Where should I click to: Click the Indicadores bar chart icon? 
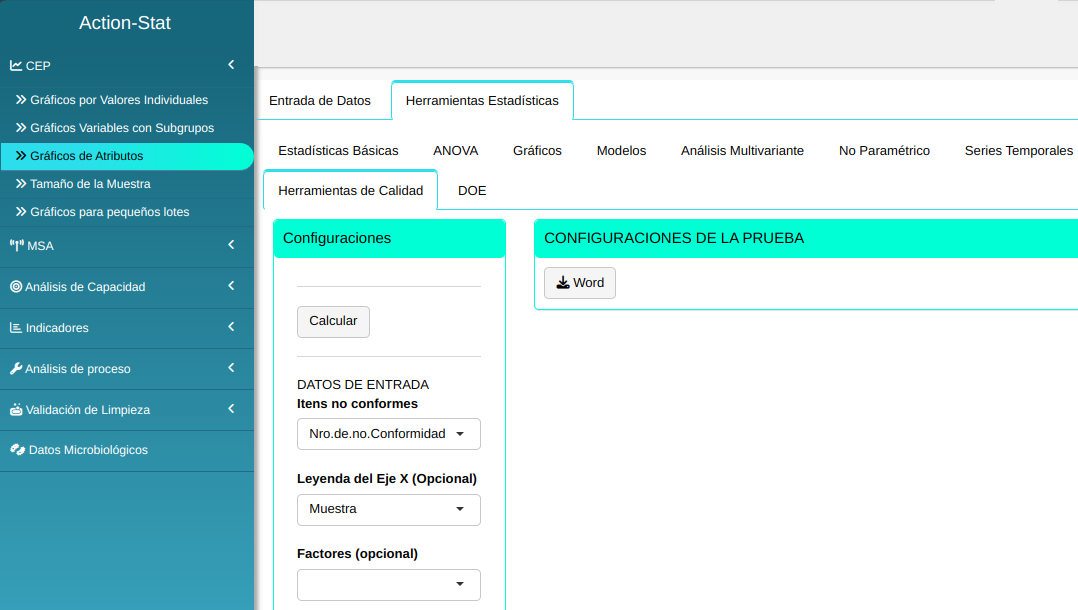click(x=16, y=328)
